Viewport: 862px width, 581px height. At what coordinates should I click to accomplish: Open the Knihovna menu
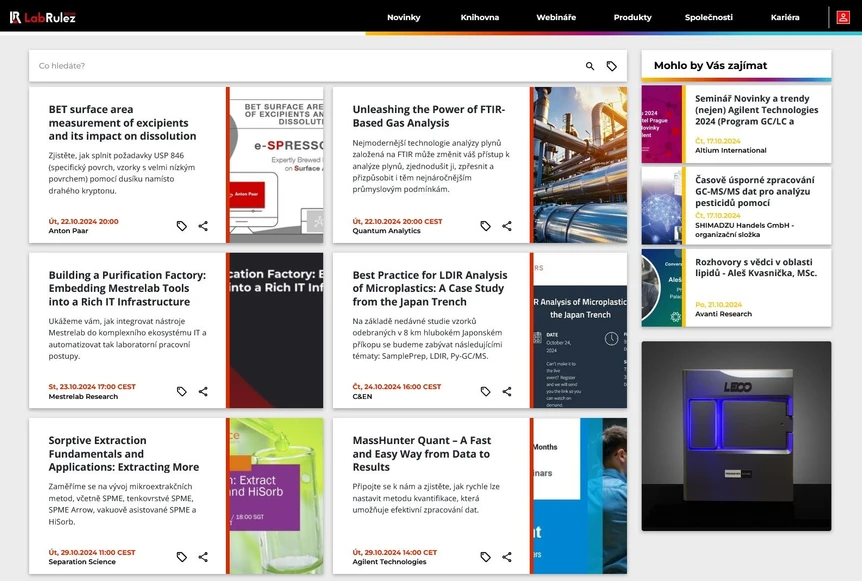coord(480,17)
